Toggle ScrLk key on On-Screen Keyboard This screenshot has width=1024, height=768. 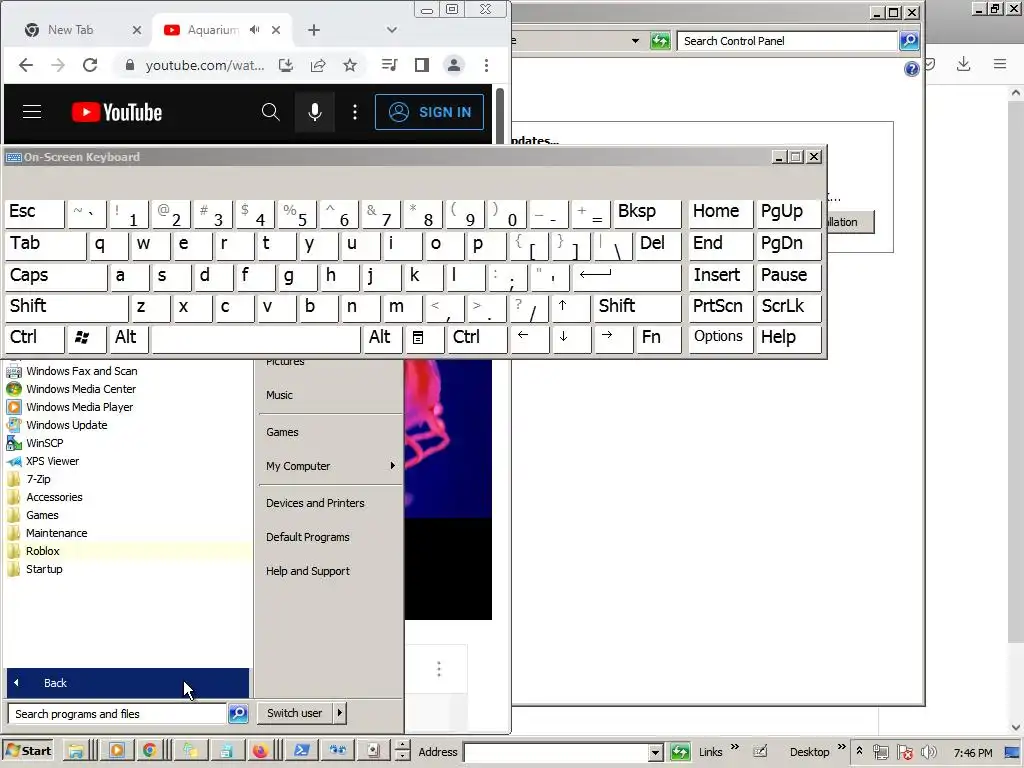(x=788, y=307)
